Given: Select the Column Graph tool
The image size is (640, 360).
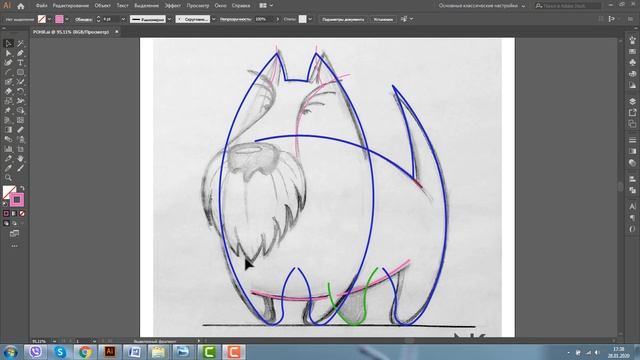Looking at the screenshot, I should click(x=8, y=149).
